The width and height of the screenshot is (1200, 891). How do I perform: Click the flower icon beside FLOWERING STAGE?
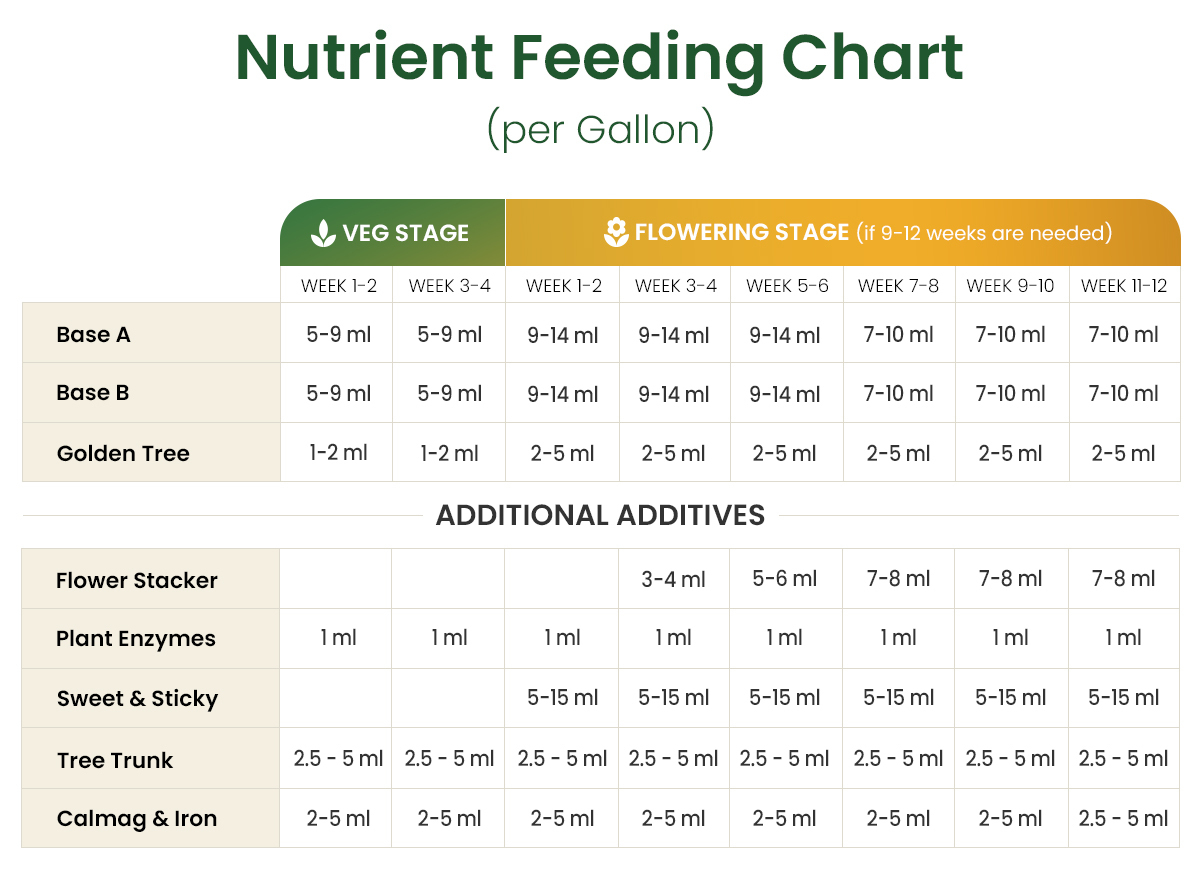click(x=616, y=232)
